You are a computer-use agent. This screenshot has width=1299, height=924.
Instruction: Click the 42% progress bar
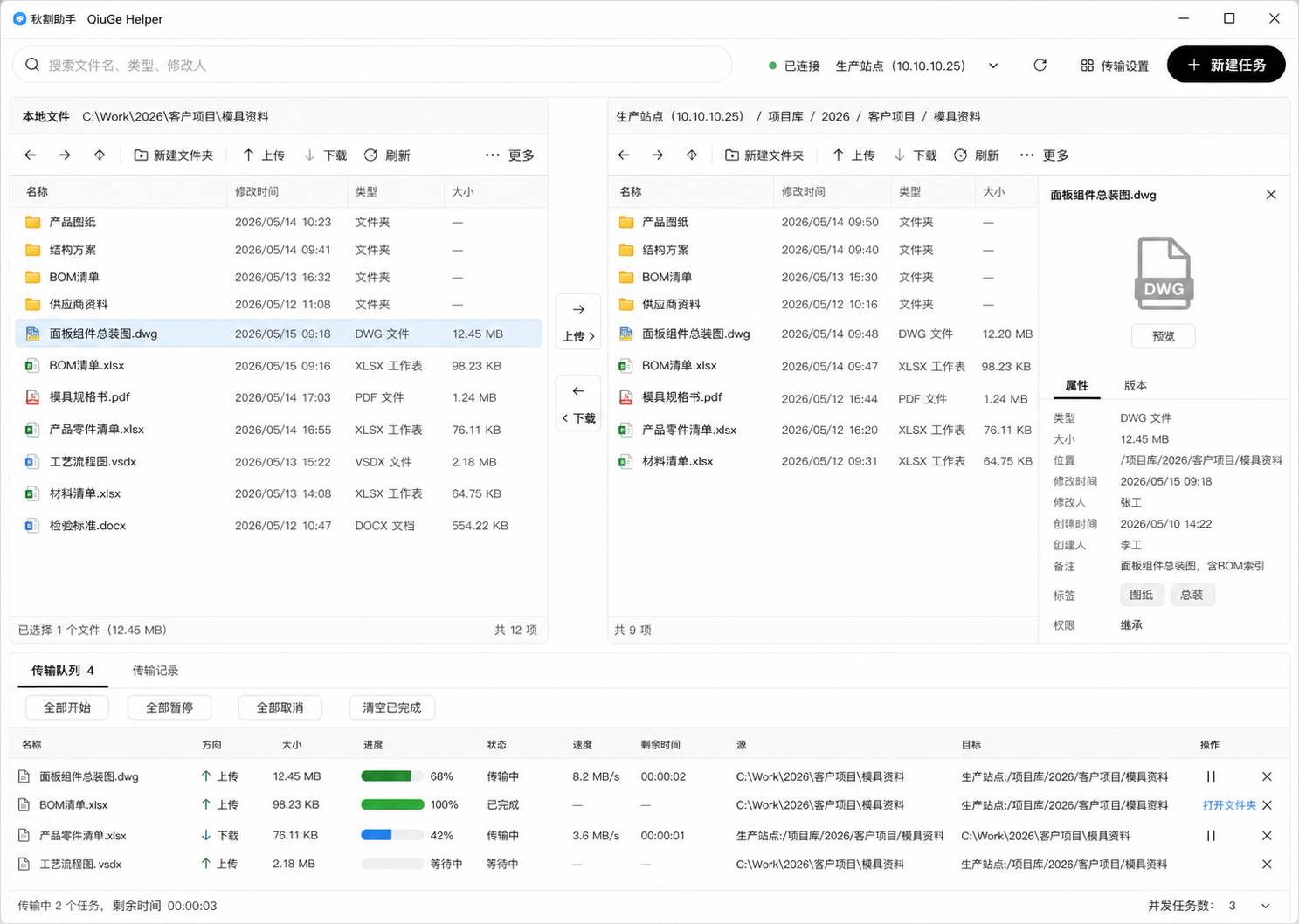(x=392, y=835)
